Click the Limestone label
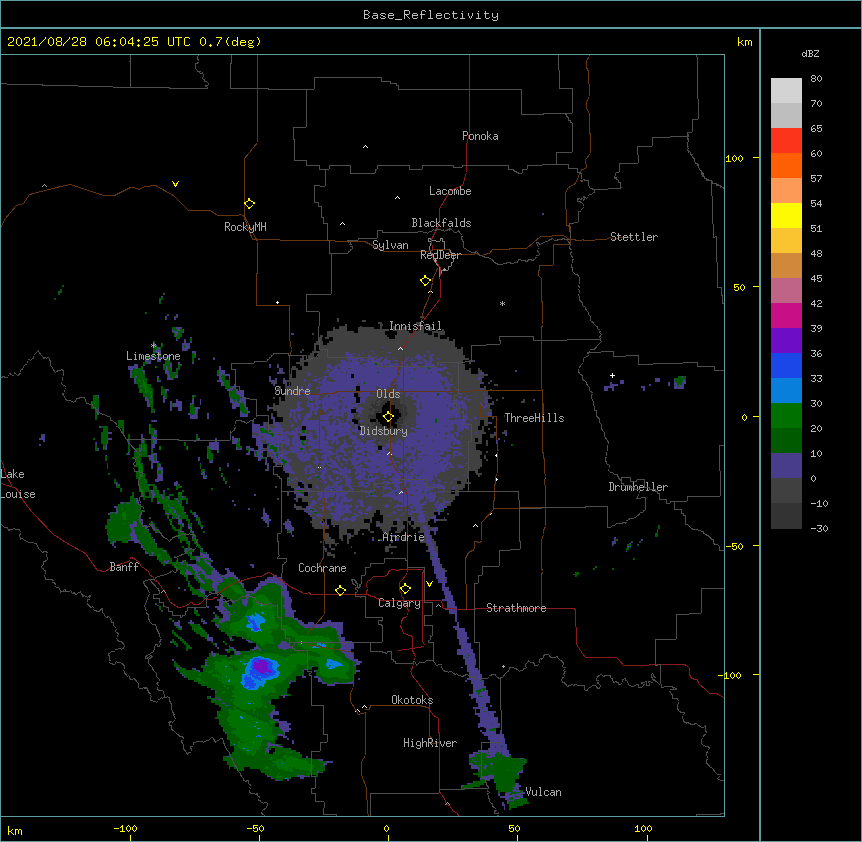Screen dimensions: 862x842 point(153,356)
